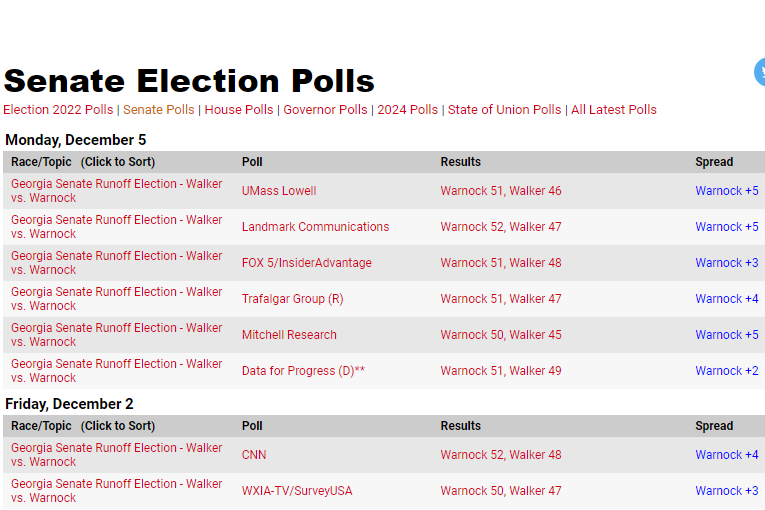Open the UMass Lowell poll
This screenshot has height=510, width=765.
click(279, 191)
